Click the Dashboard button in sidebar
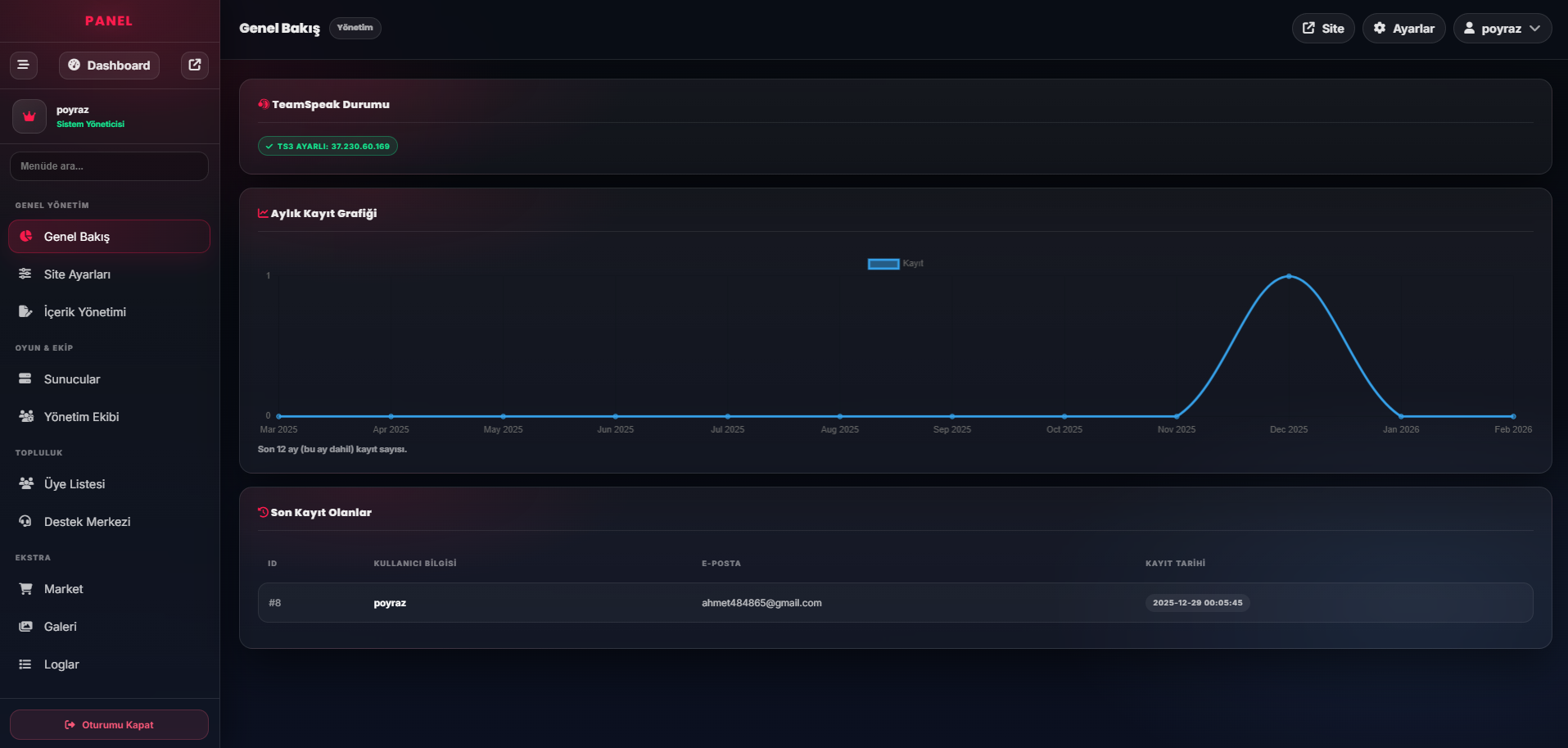1568x748 pixels. click(109, 65)
